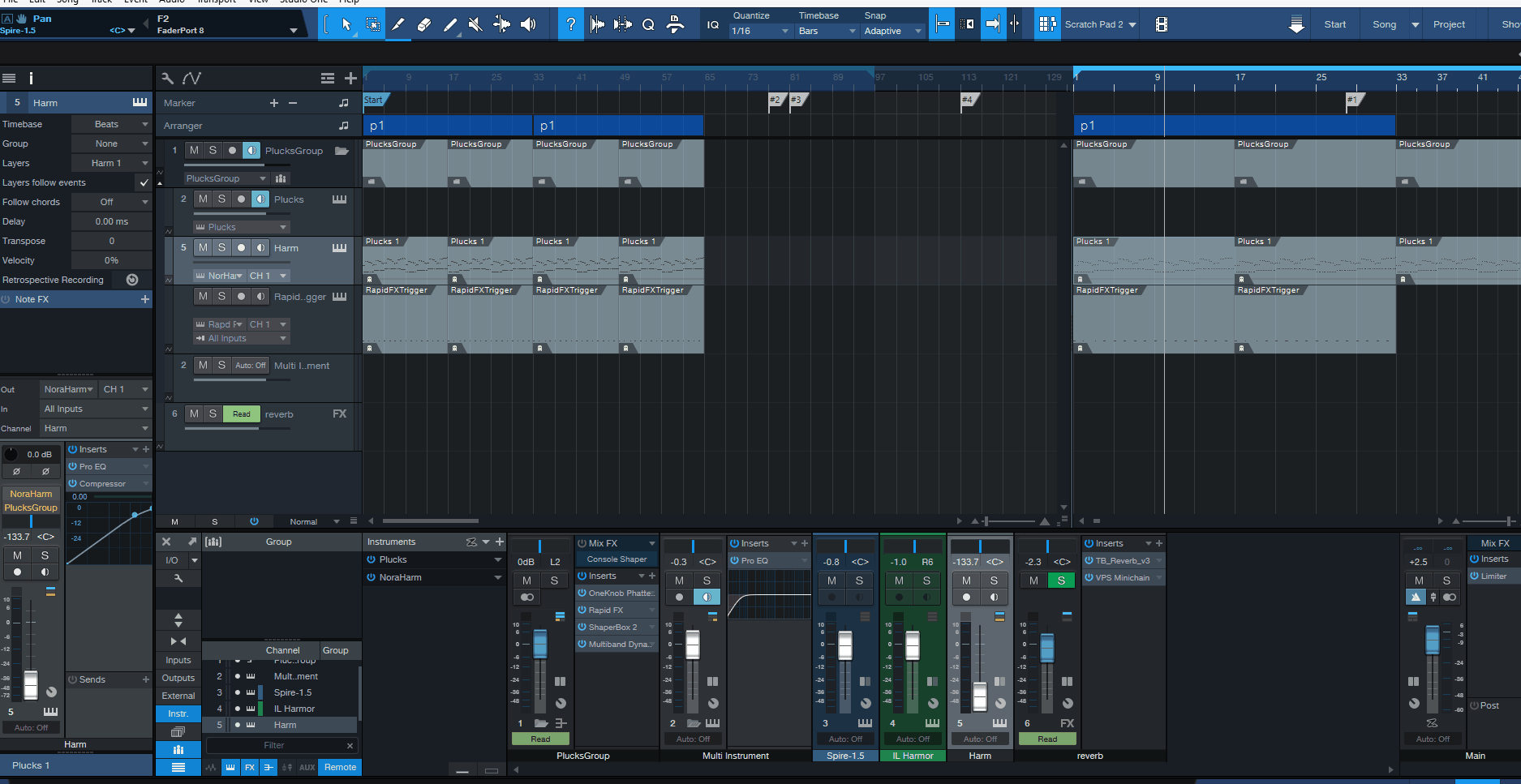Mute the Harm track in track list
The image size is (1521, 784).
[203, 247]
